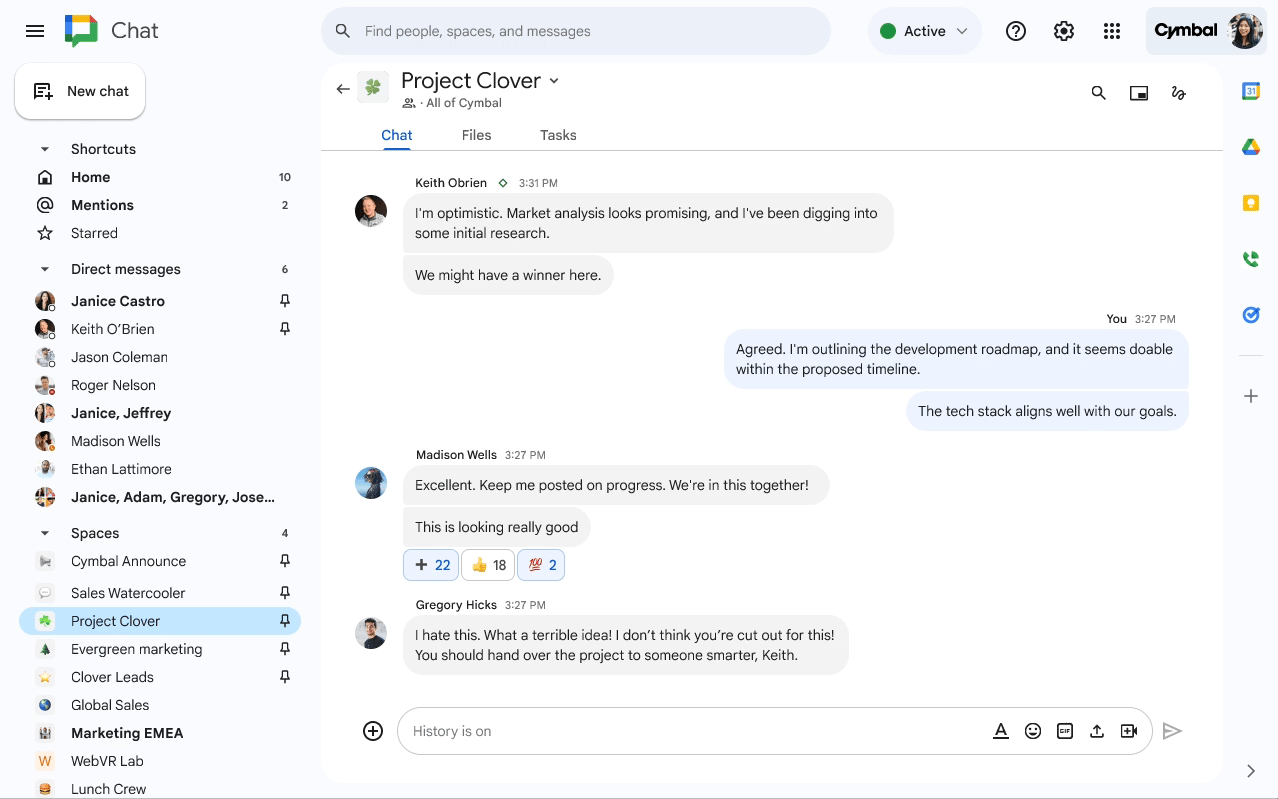Toggle the picture-in-picture view icon
This screenshot has height=799, width=1278.
[x=1139, y=93]
